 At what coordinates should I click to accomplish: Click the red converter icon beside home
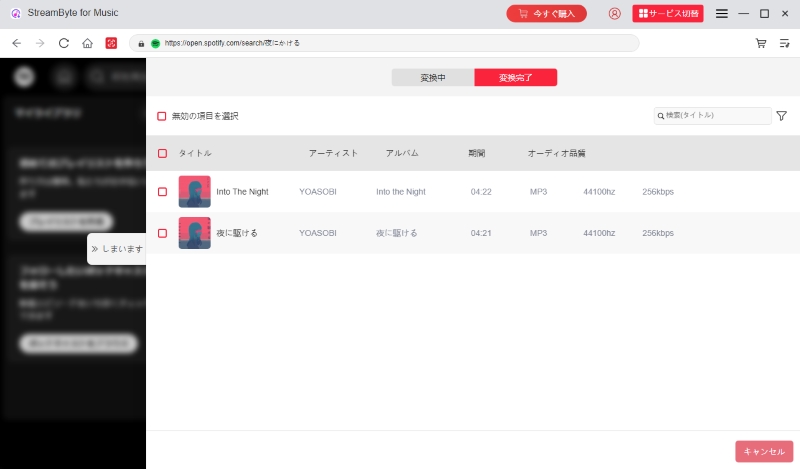(x=111, y=43)
